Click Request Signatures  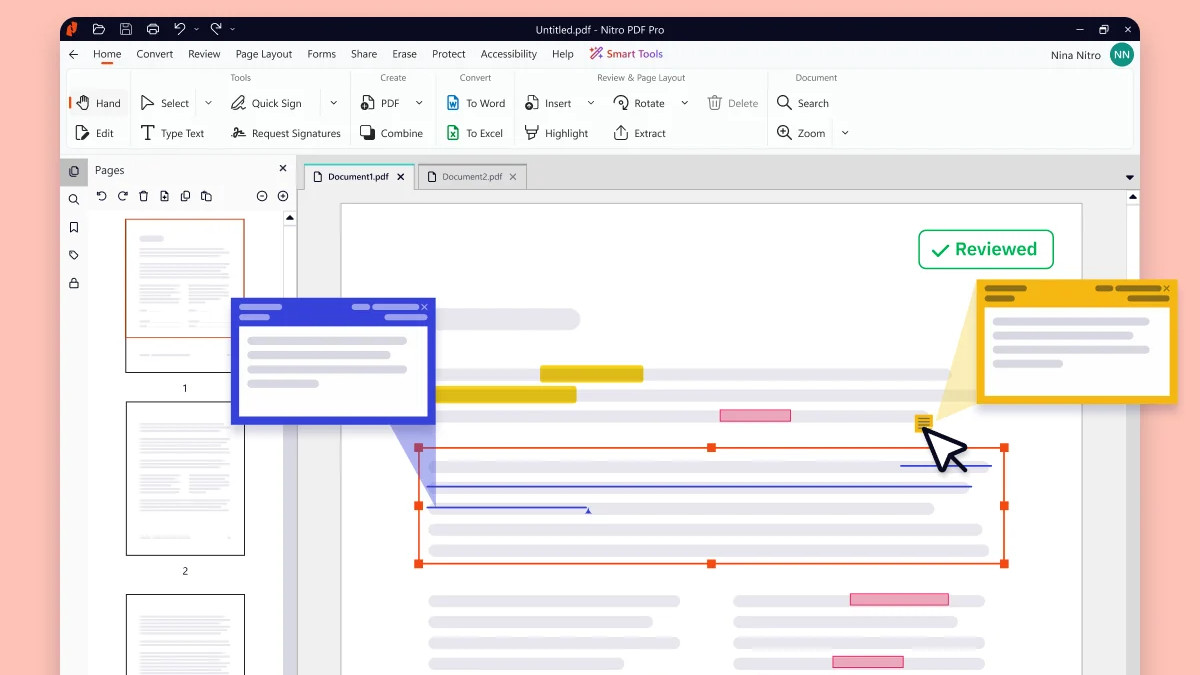tap(285, 133)
